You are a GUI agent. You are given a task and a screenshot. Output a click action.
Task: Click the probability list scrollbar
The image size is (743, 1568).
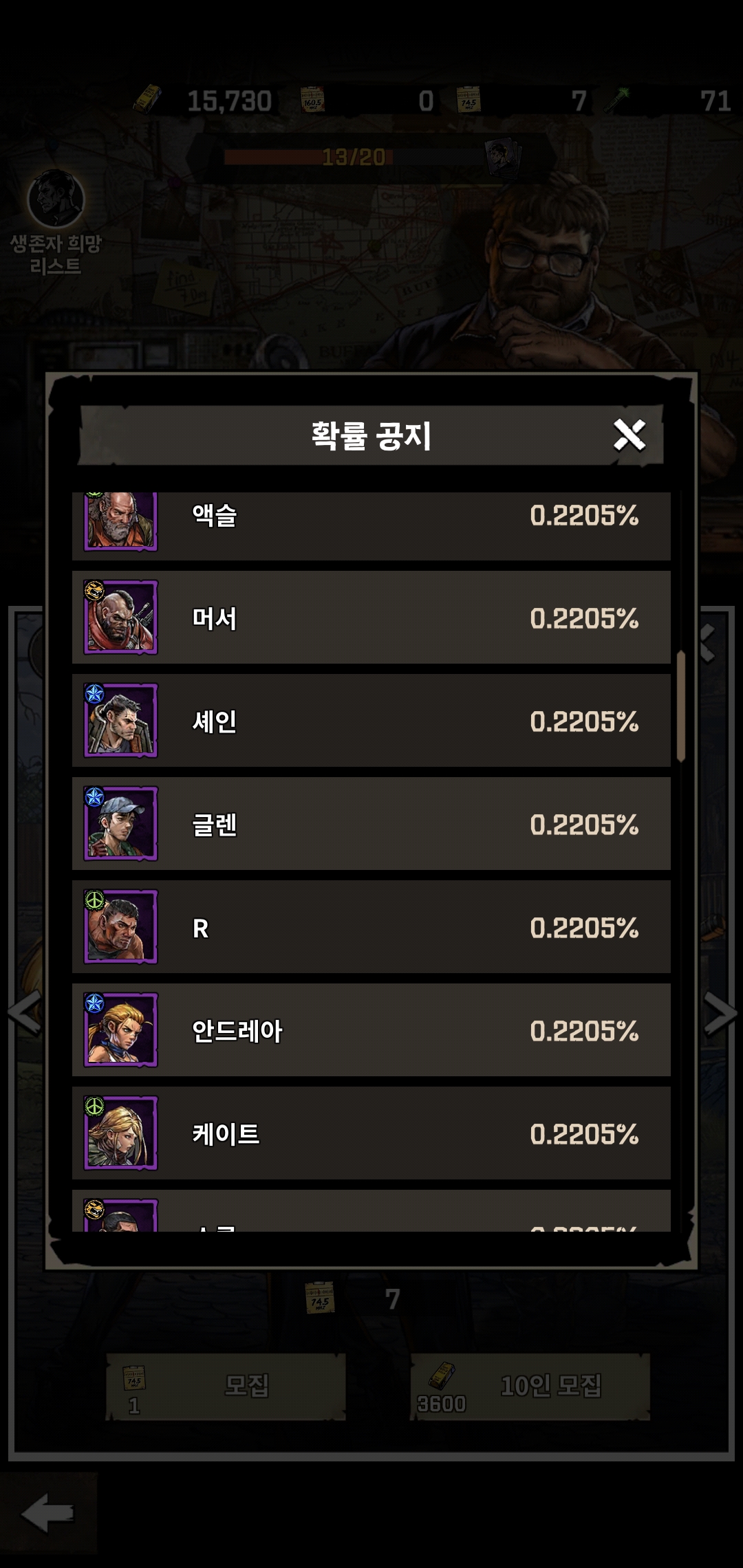pyautogui.click(x=681, y=706)
